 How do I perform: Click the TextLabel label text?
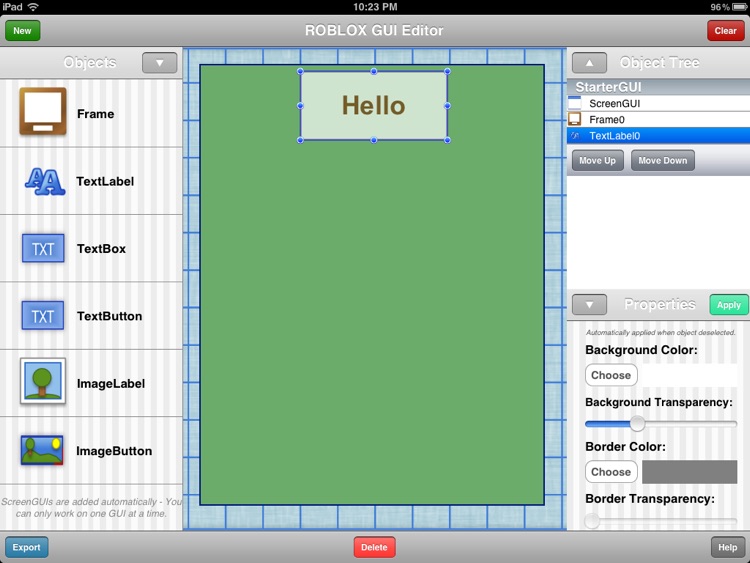pos(105,181)
